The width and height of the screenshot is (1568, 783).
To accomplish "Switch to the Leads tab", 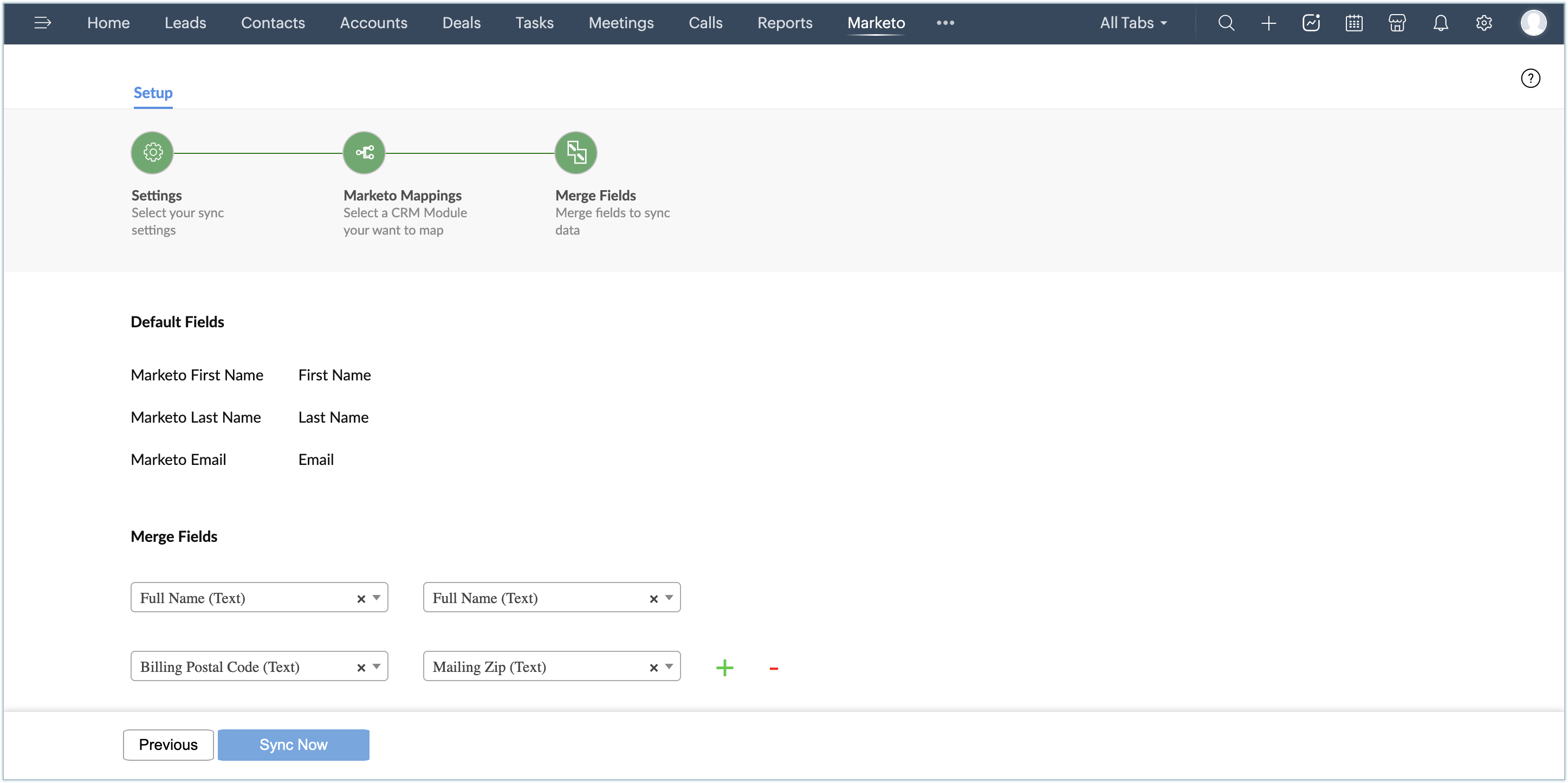I will 185,23.
